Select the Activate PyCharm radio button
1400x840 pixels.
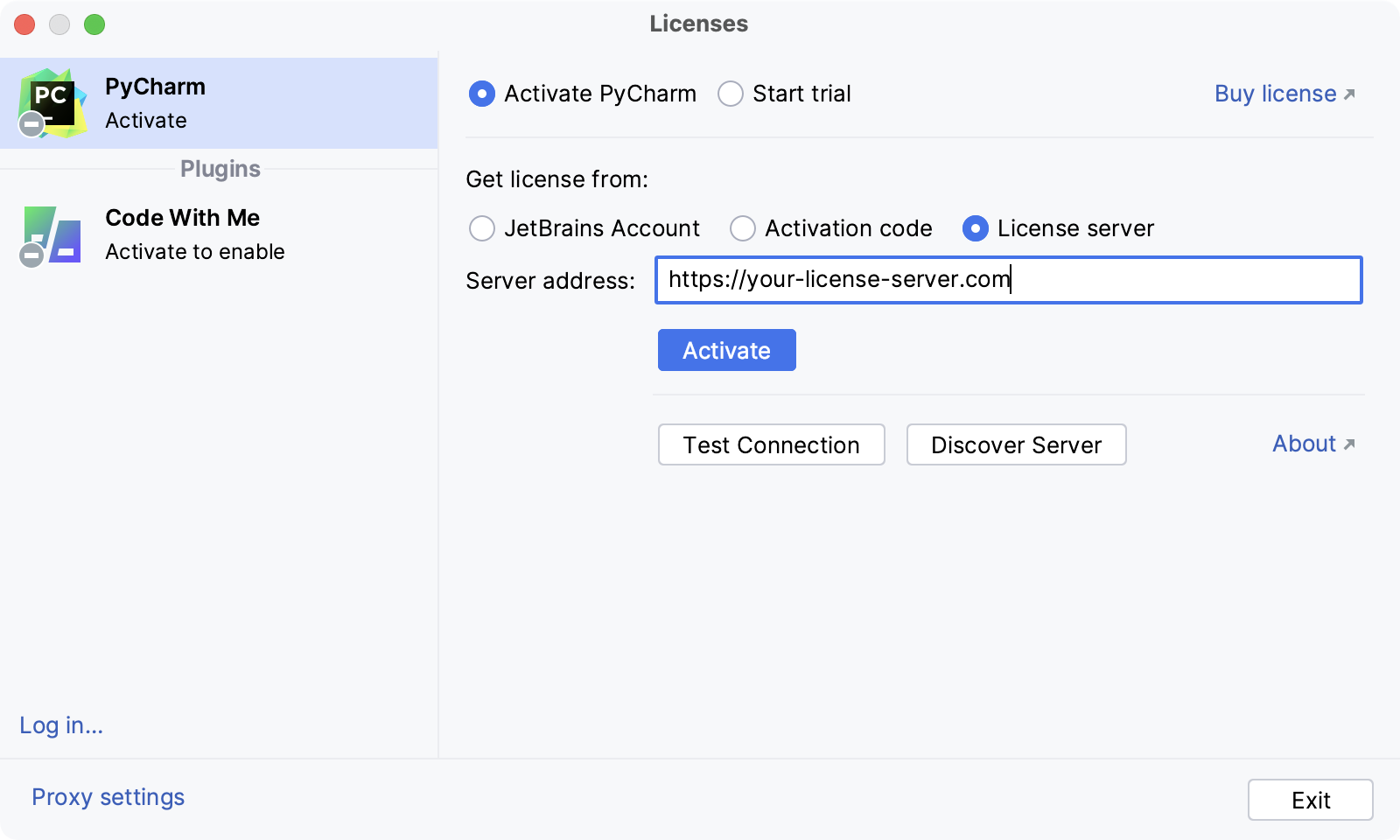coord(482,94)
